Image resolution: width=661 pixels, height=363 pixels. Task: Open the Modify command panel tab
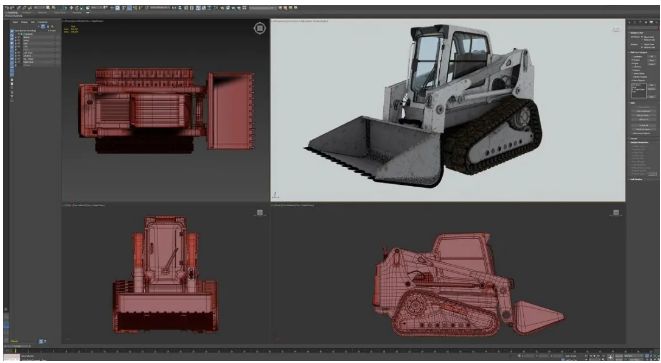(x=634, y=22)
